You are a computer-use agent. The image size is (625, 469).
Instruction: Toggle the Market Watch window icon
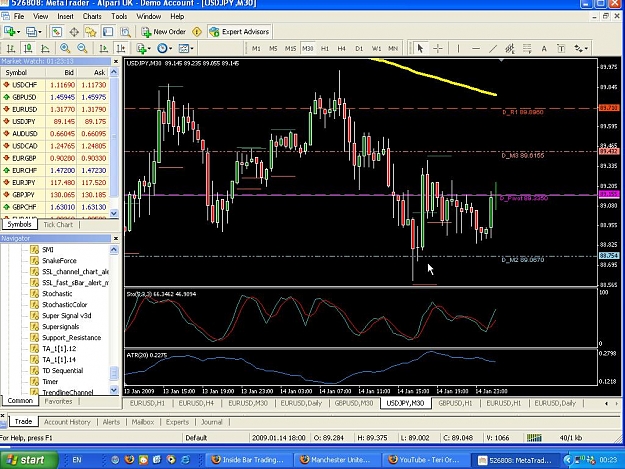(57, 31)
